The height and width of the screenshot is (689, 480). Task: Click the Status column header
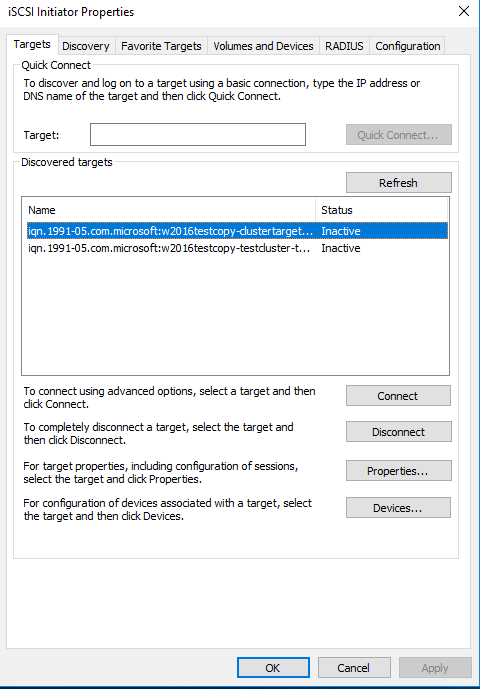coord(382,210)
